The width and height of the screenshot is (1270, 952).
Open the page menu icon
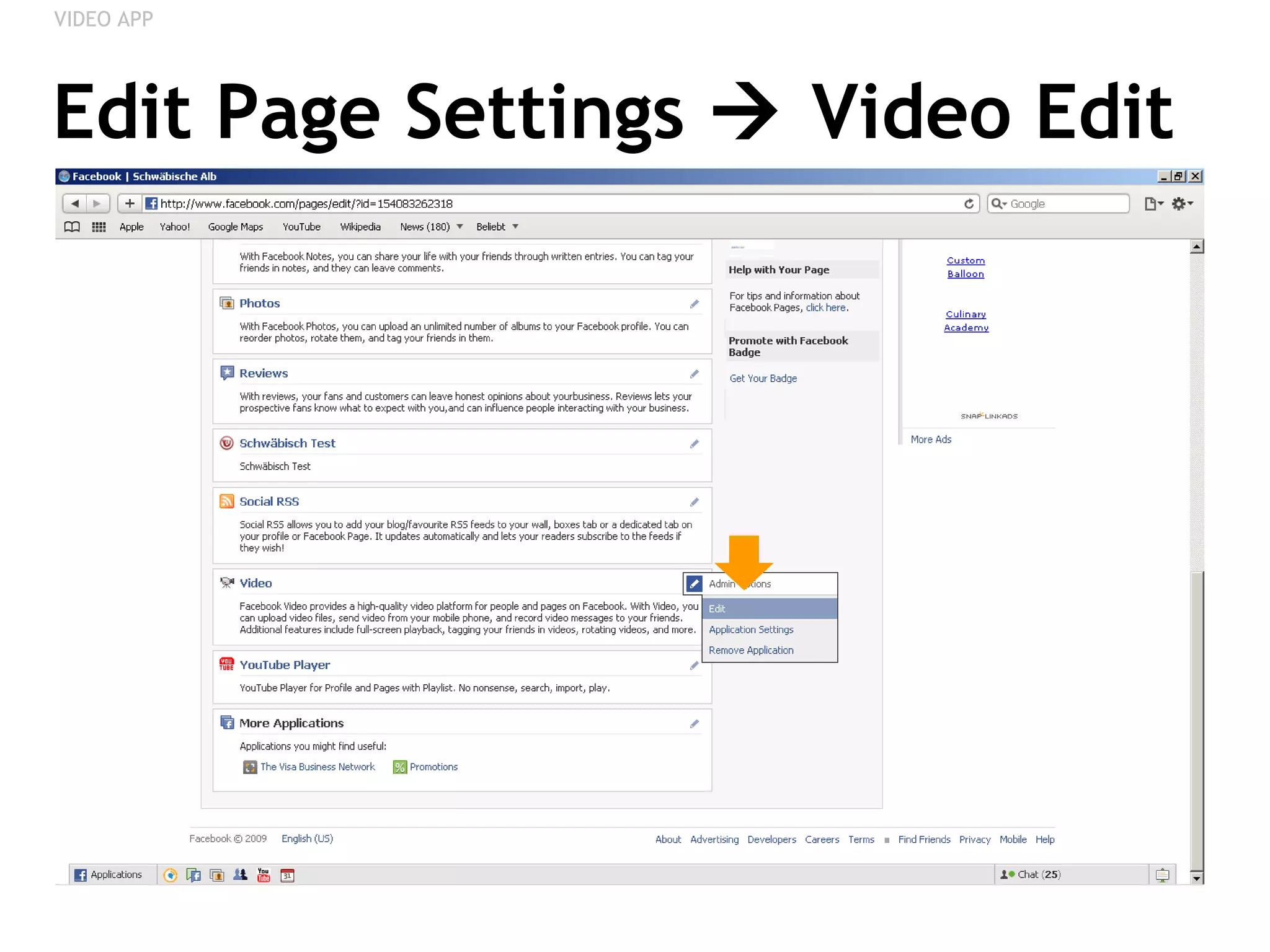click(x=1153, y=204)
